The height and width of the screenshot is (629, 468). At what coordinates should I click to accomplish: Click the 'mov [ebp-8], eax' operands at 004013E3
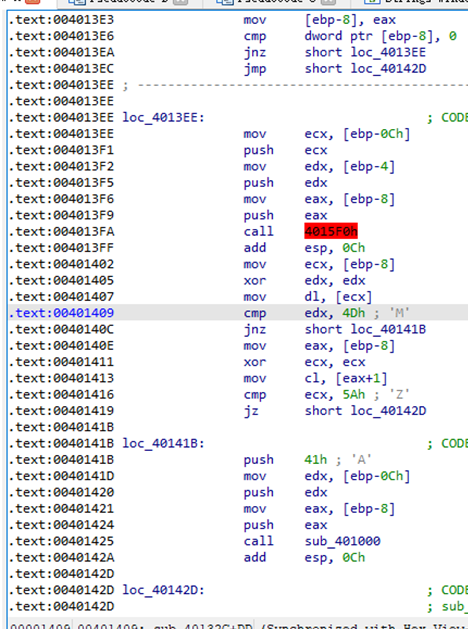click(x=350, y=20)
